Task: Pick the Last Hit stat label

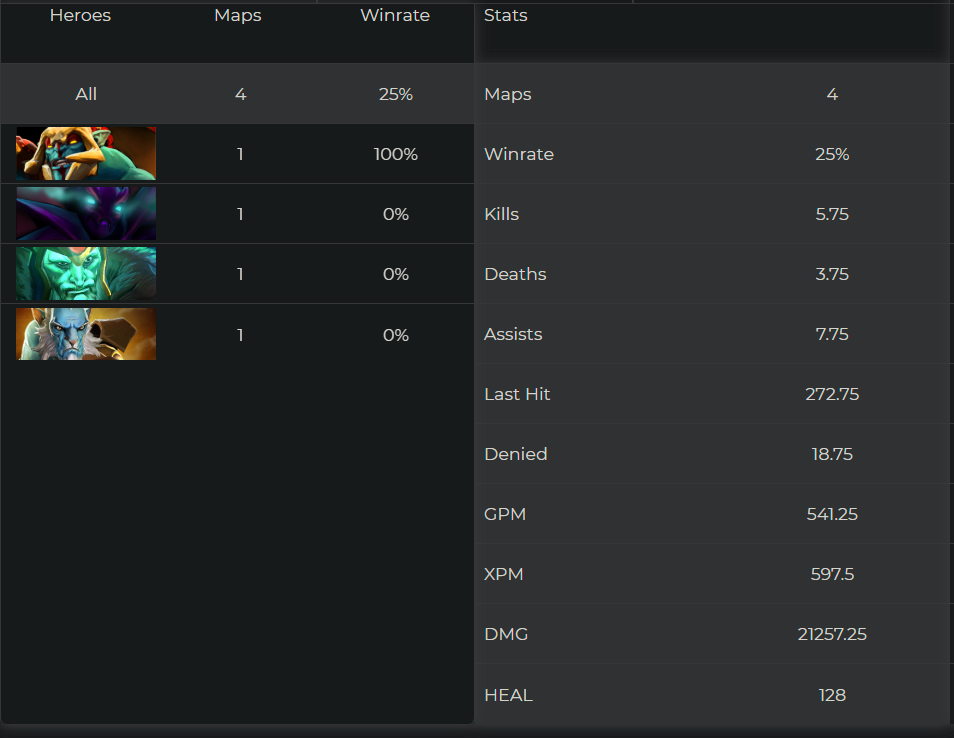Action: tap(517, 394)
